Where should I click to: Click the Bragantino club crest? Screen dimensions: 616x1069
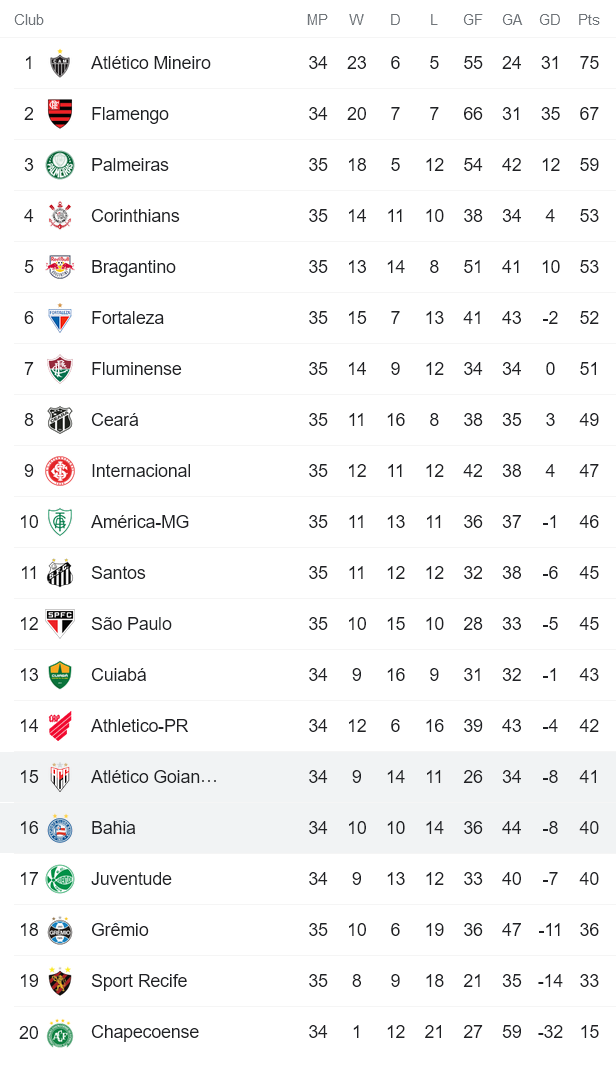62,266
